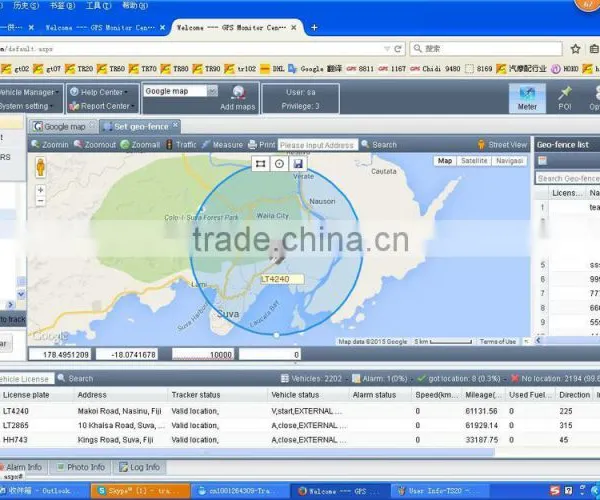Click the longitude field 178.4951209
The height and width of the screenshot is (500, 600).
pyautogui.click(x=60, y=355)
